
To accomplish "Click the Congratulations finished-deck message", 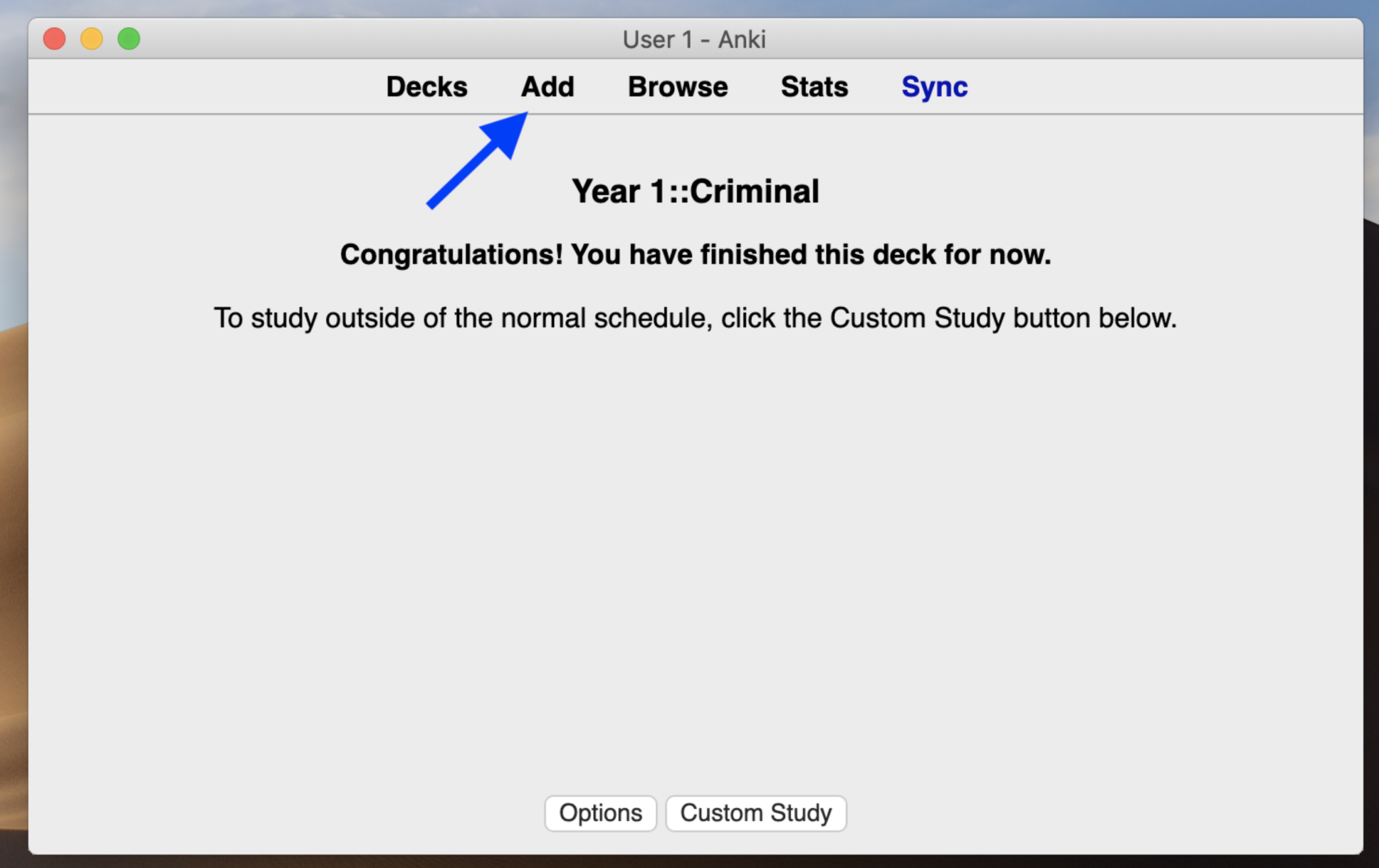I will [x=695, y=255].
